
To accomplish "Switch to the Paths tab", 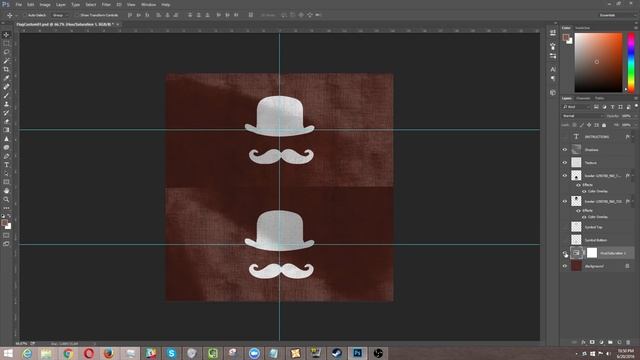I will coord(599,98).
